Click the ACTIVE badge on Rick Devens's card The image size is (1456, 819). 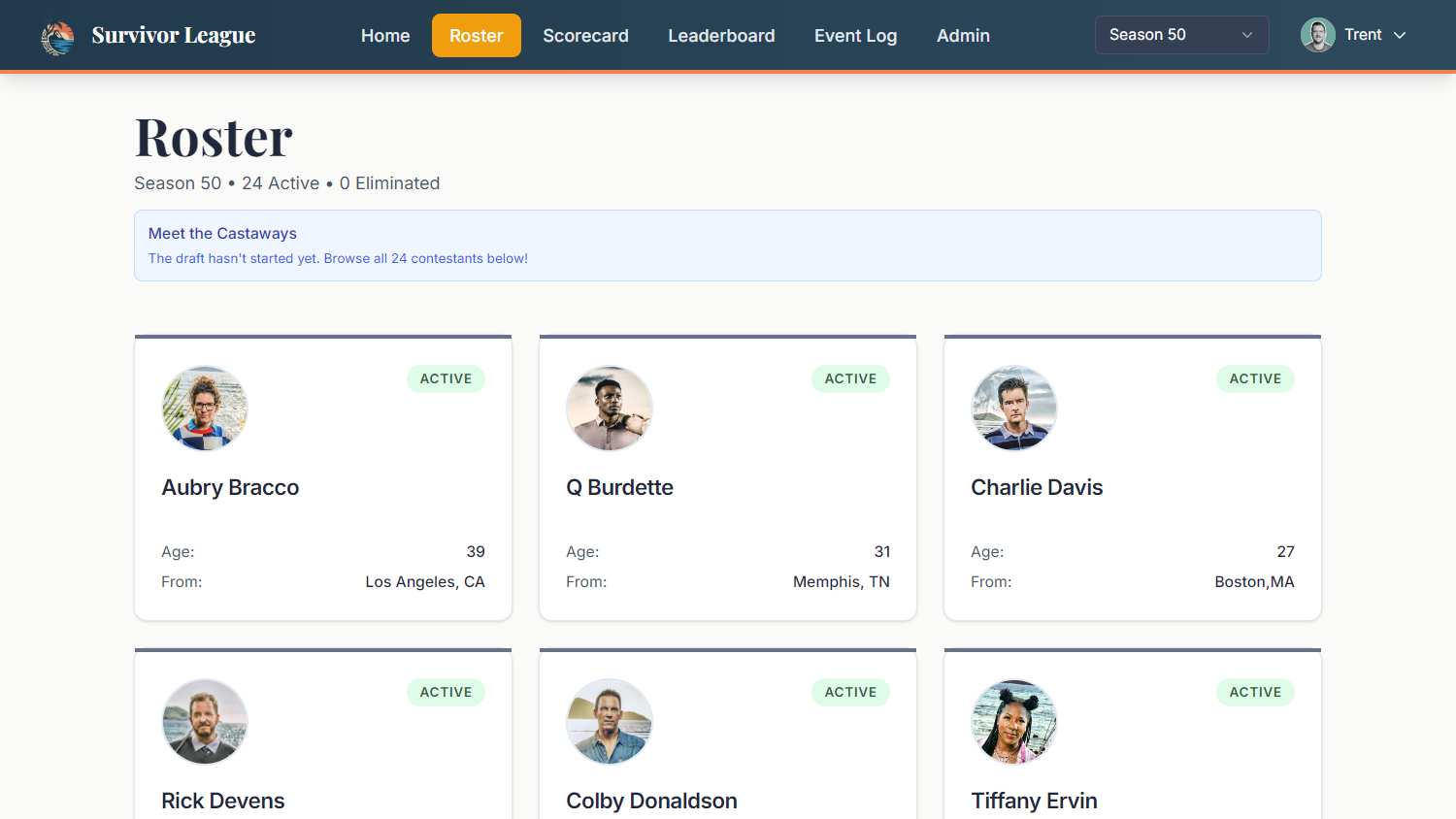tap(446, 692)
